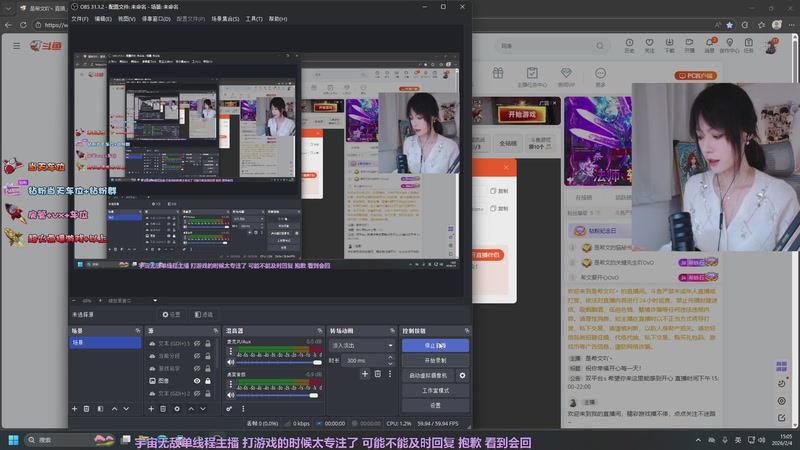
Task: Expand browser tab list chevron
Action: tap(8, 8)
